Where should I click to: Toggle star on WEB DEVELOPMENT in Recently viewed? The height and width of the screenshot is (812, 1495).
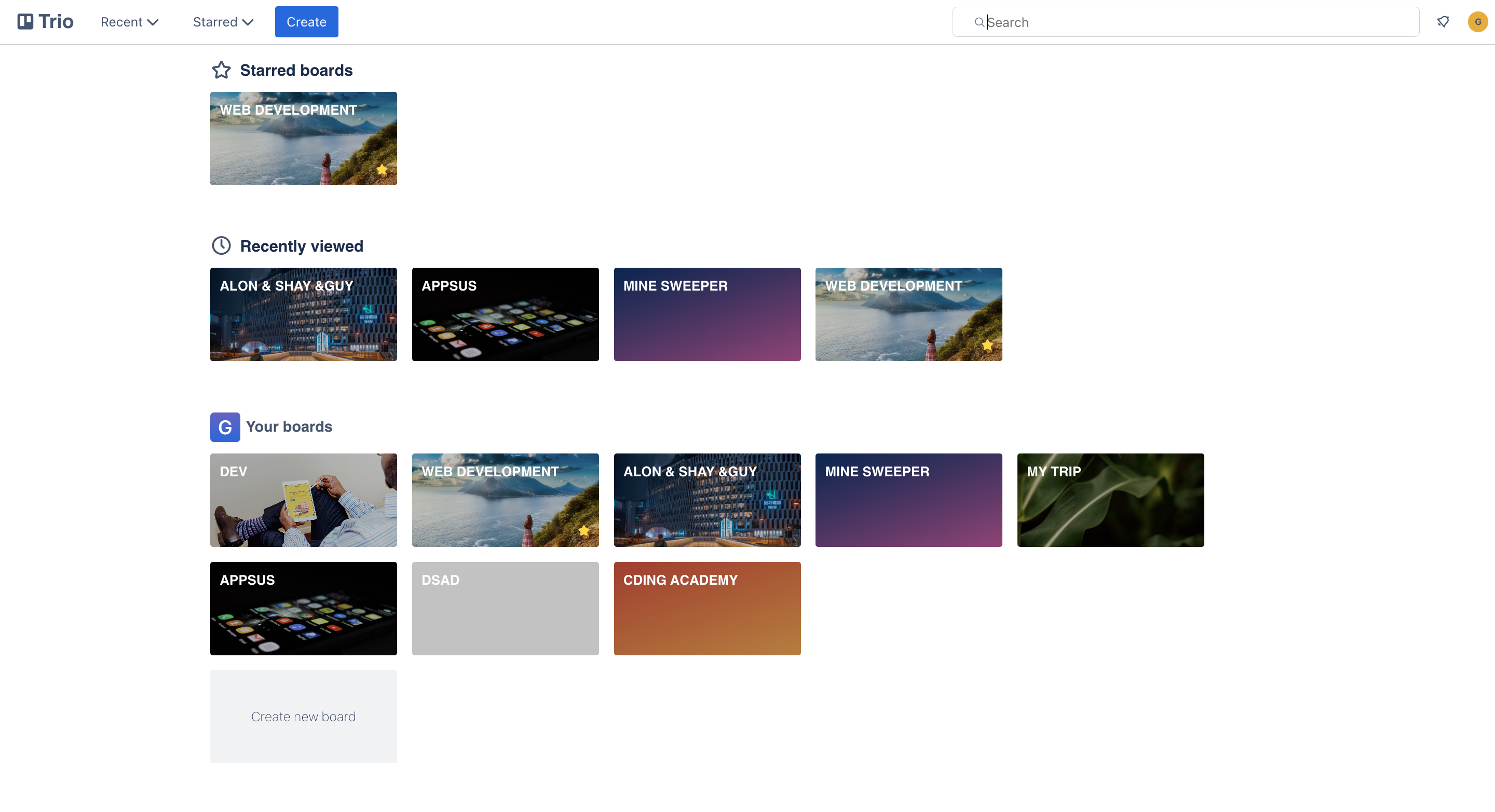click(987, 346)
